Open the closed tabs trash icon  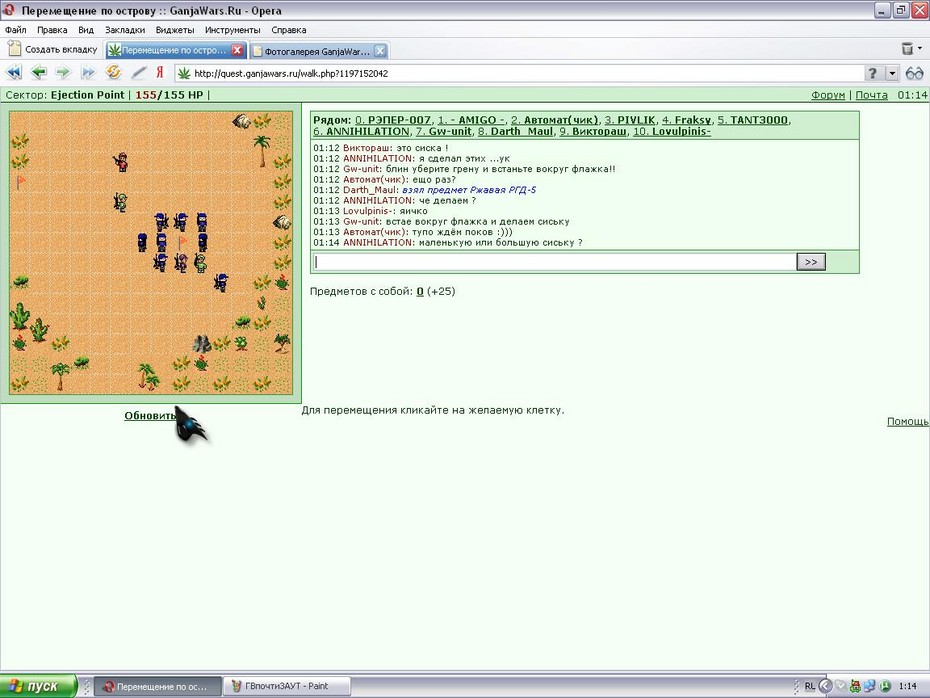(907, 49)
